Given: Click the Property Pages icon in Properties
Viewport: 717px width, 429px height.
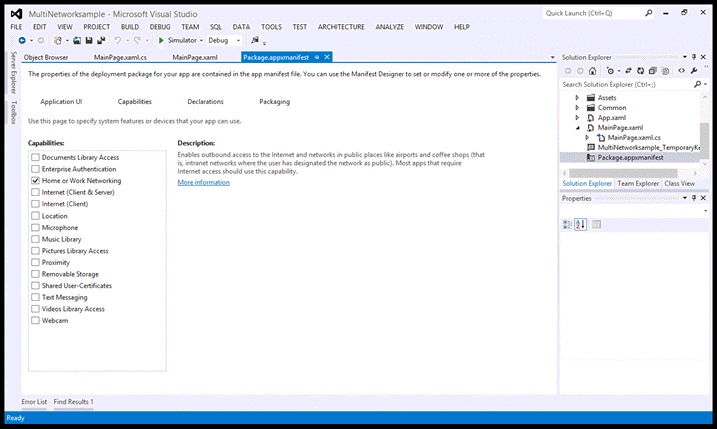Looking at the screenshot, I should 596,225.
